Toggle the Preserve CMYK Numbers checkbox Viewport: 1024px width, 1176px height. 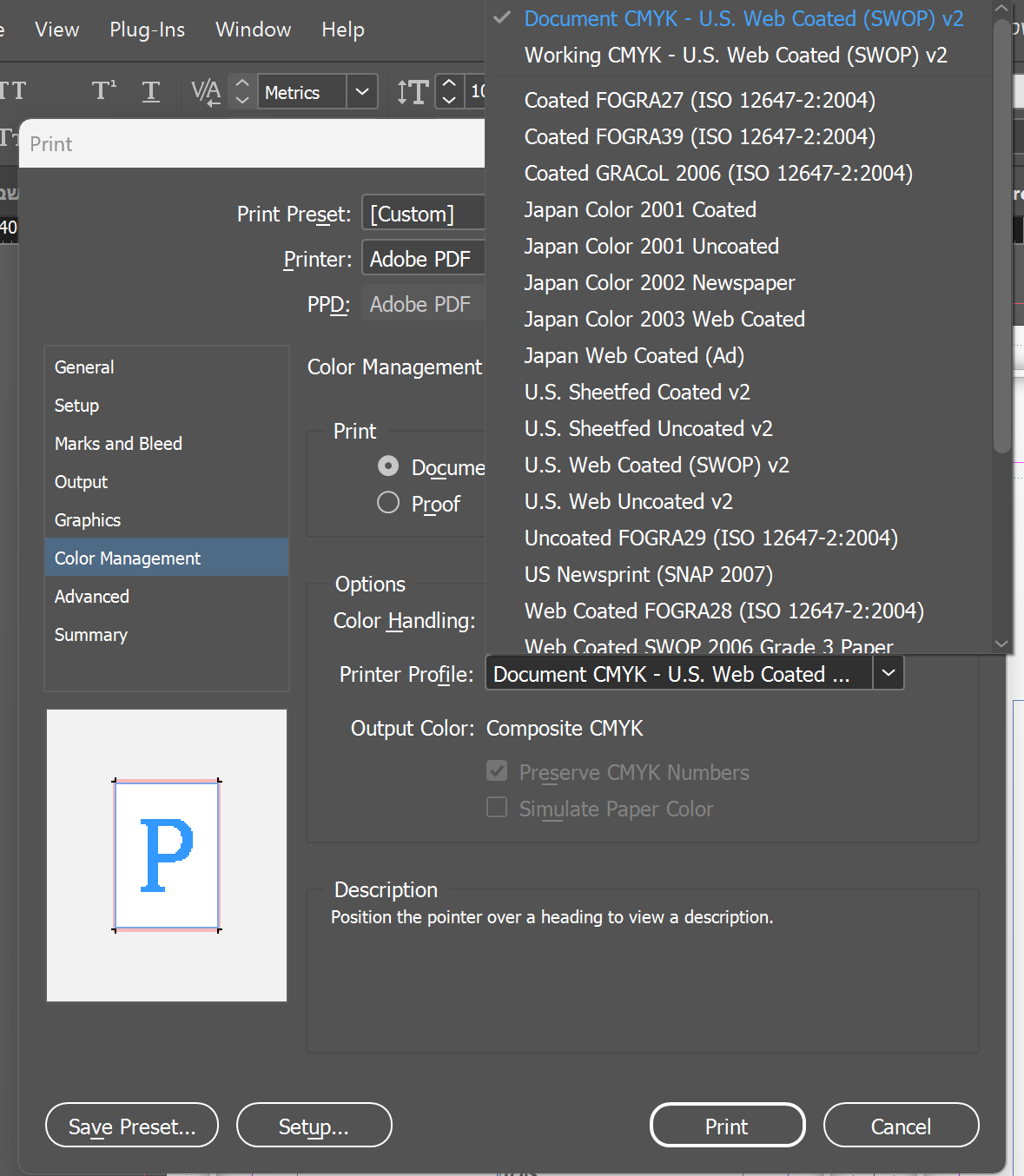[497, 771]
